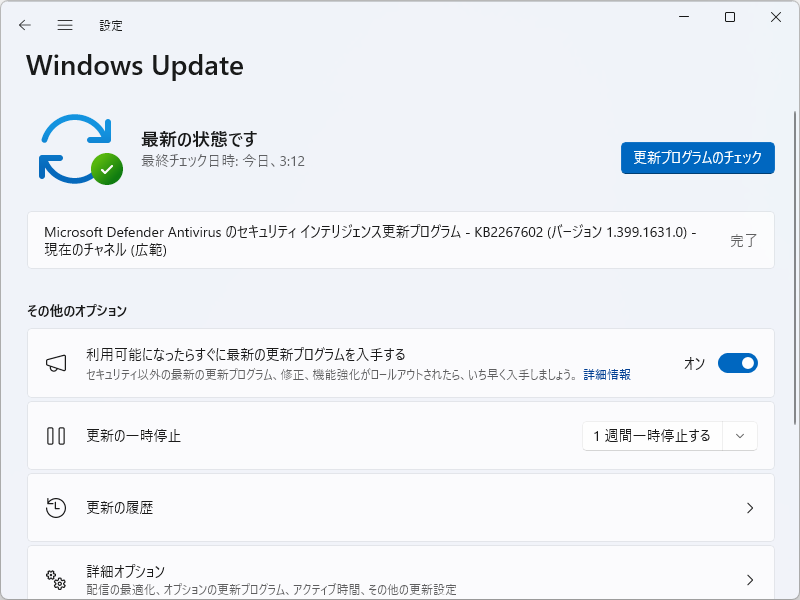This screenshot has height=600, width=800.
Task: Disable 利用可能になったらすぐに最新の更新プログラムを入手する
Action: (738, 363)
